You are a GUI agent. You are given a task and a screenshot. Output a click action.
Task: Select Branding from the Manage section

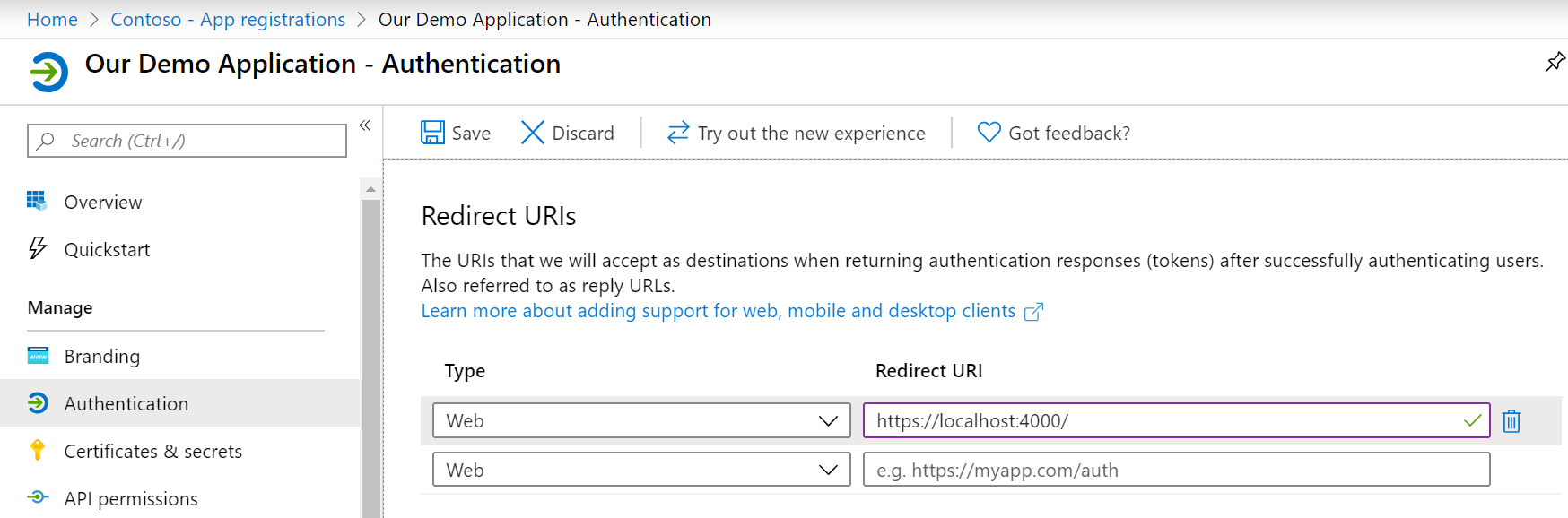pyautogui.click(x=101, y=357)
